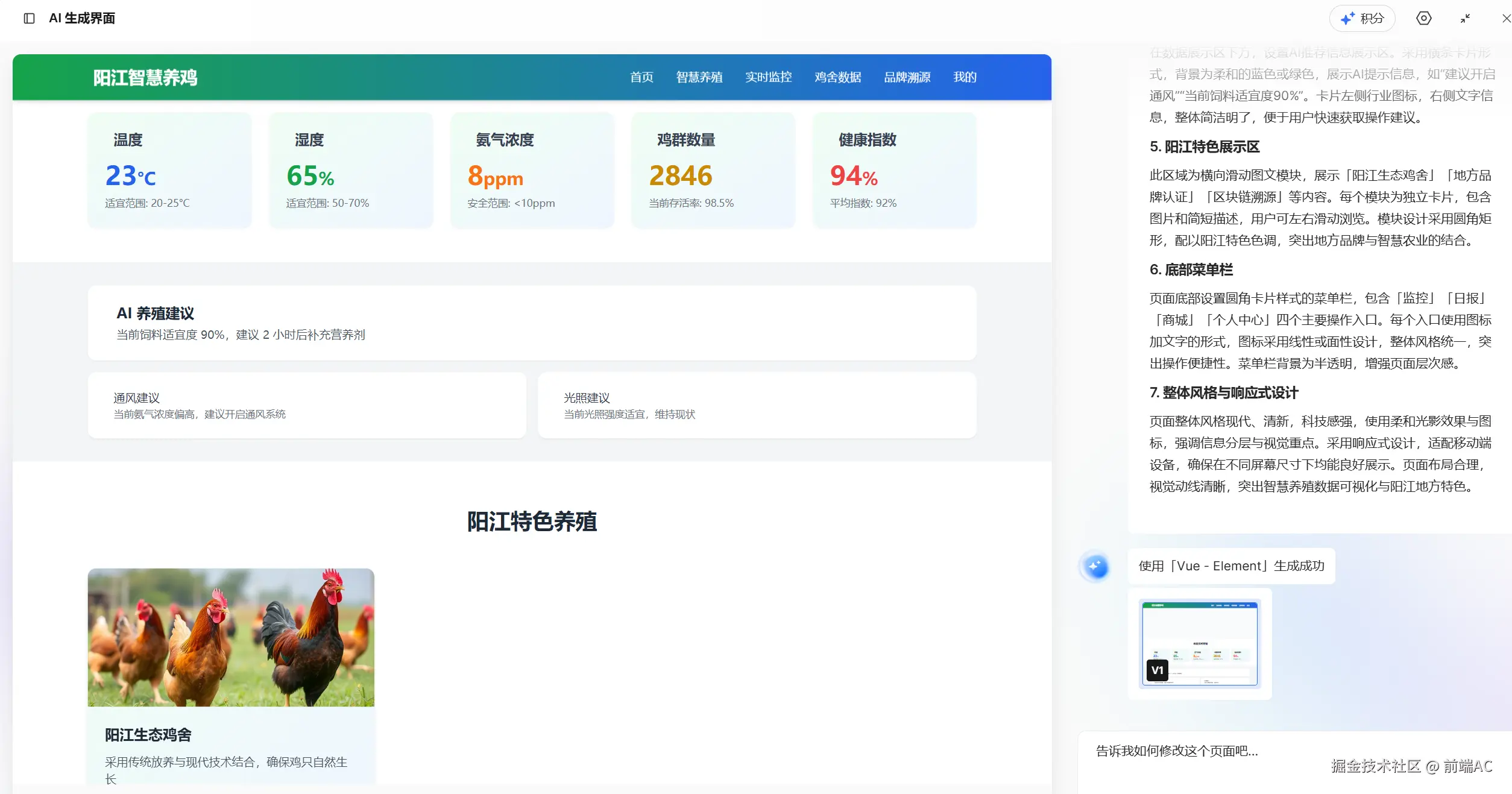
Task: Toggle the sidebar panel icon
Action: 29,19
